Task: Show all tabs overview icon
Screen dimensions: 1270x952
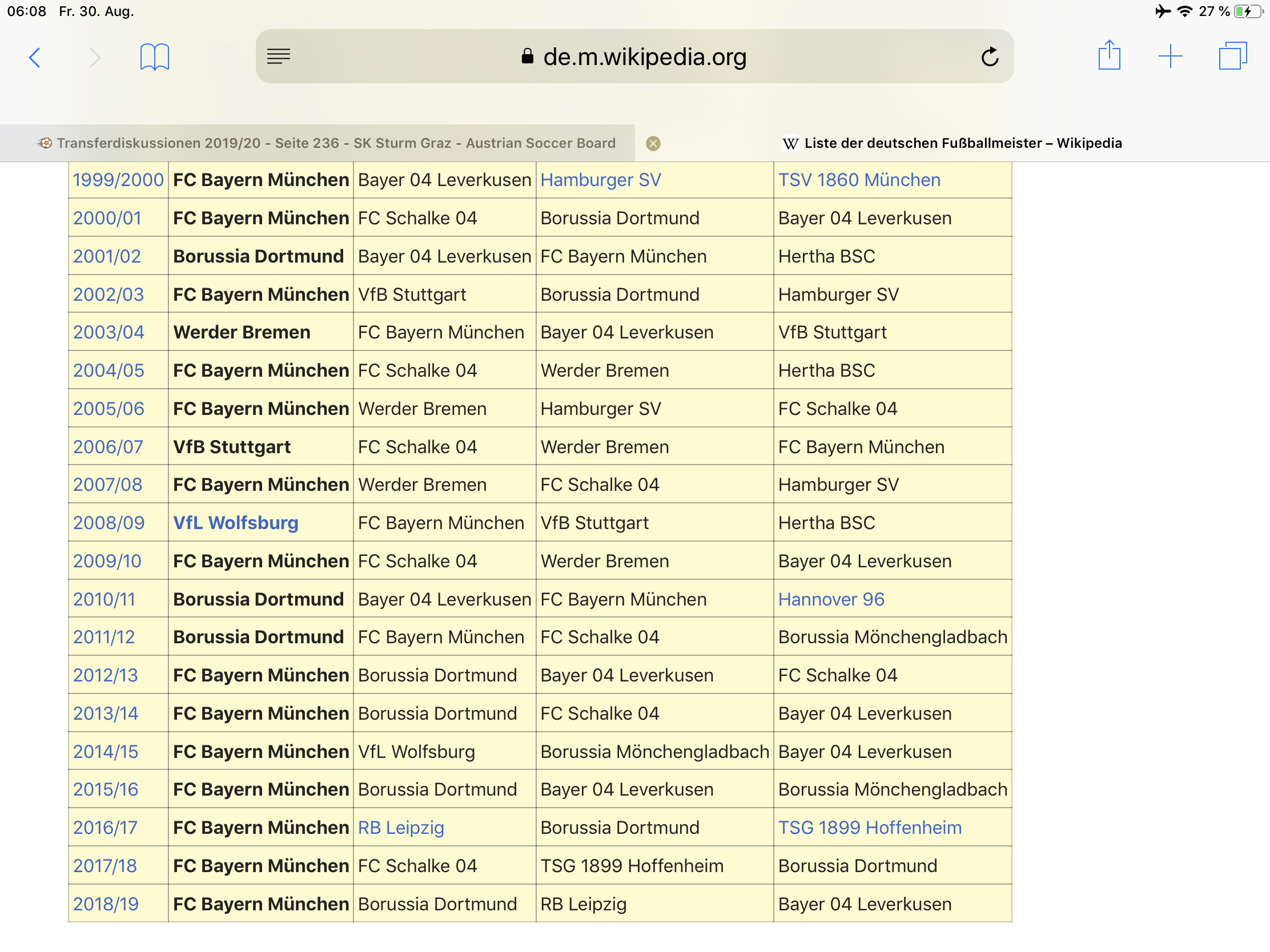Action: tap(1233, 57)
